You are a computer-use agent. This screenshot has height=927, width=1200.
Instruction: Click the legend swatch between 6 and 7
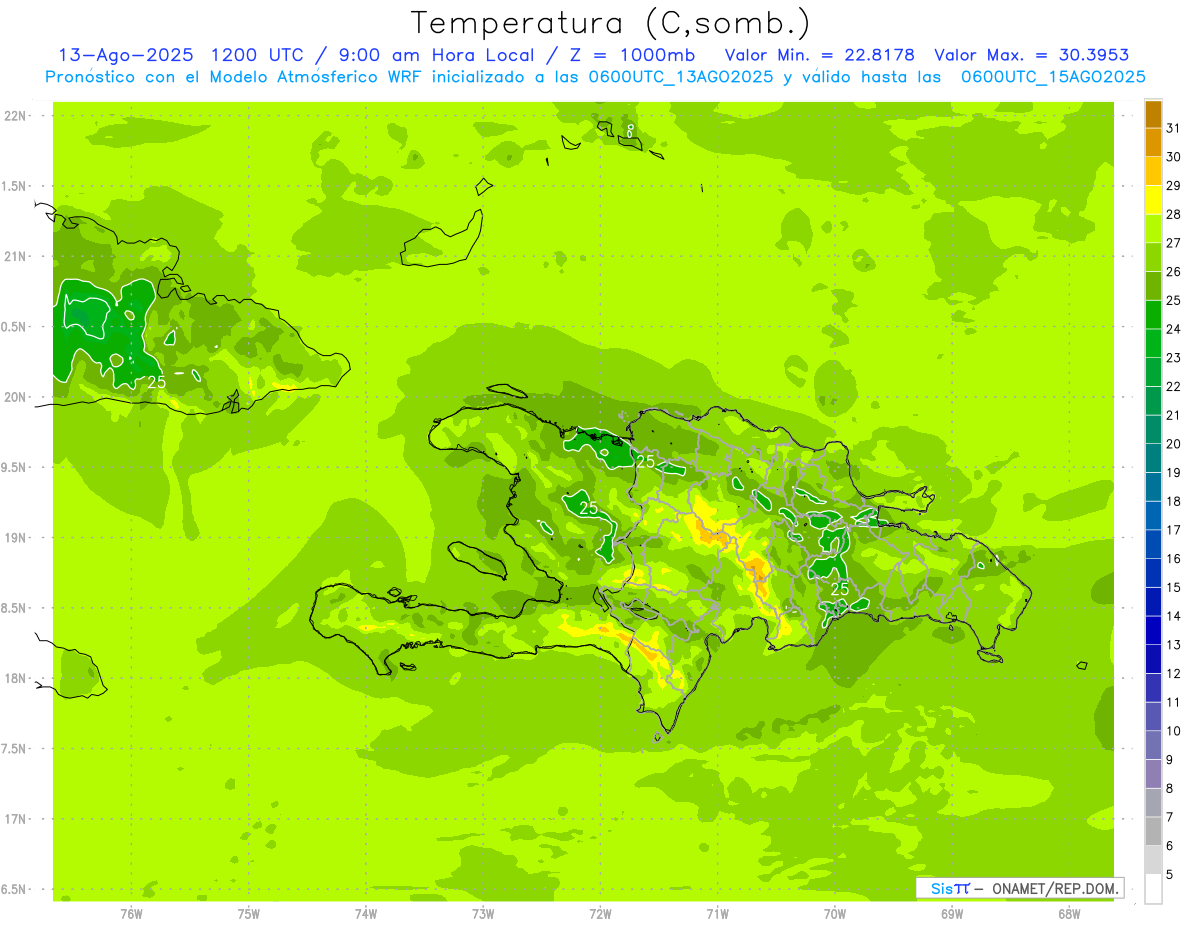coord(1153,832)
